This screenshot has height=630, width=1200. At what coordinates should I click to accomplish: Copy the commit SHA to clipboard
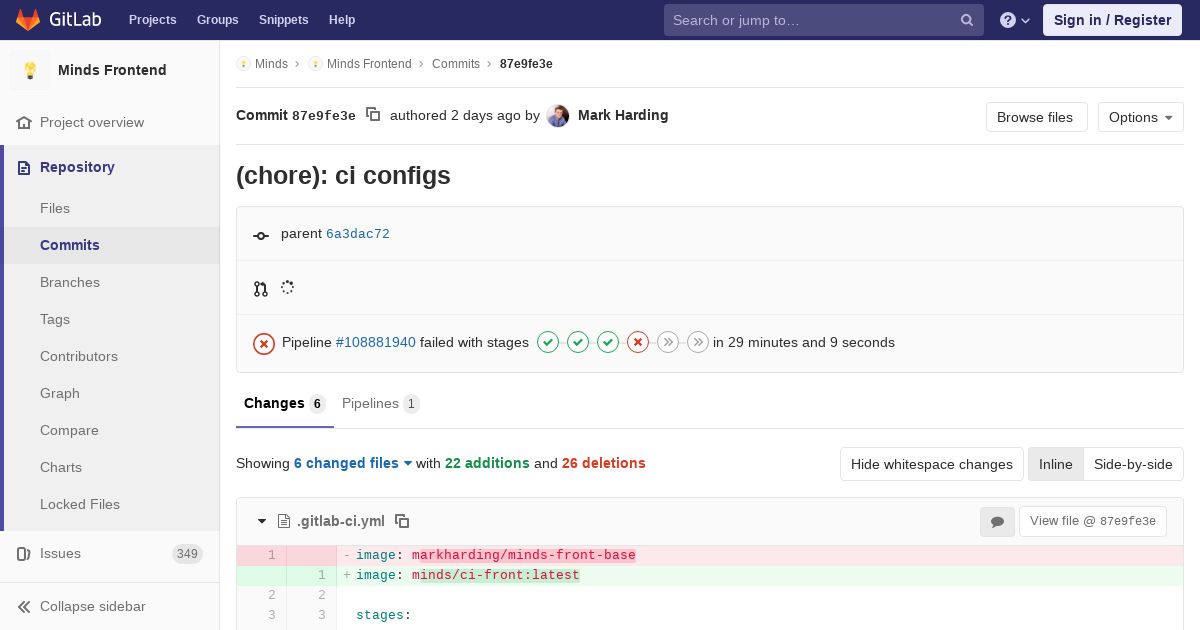point(373,115)
